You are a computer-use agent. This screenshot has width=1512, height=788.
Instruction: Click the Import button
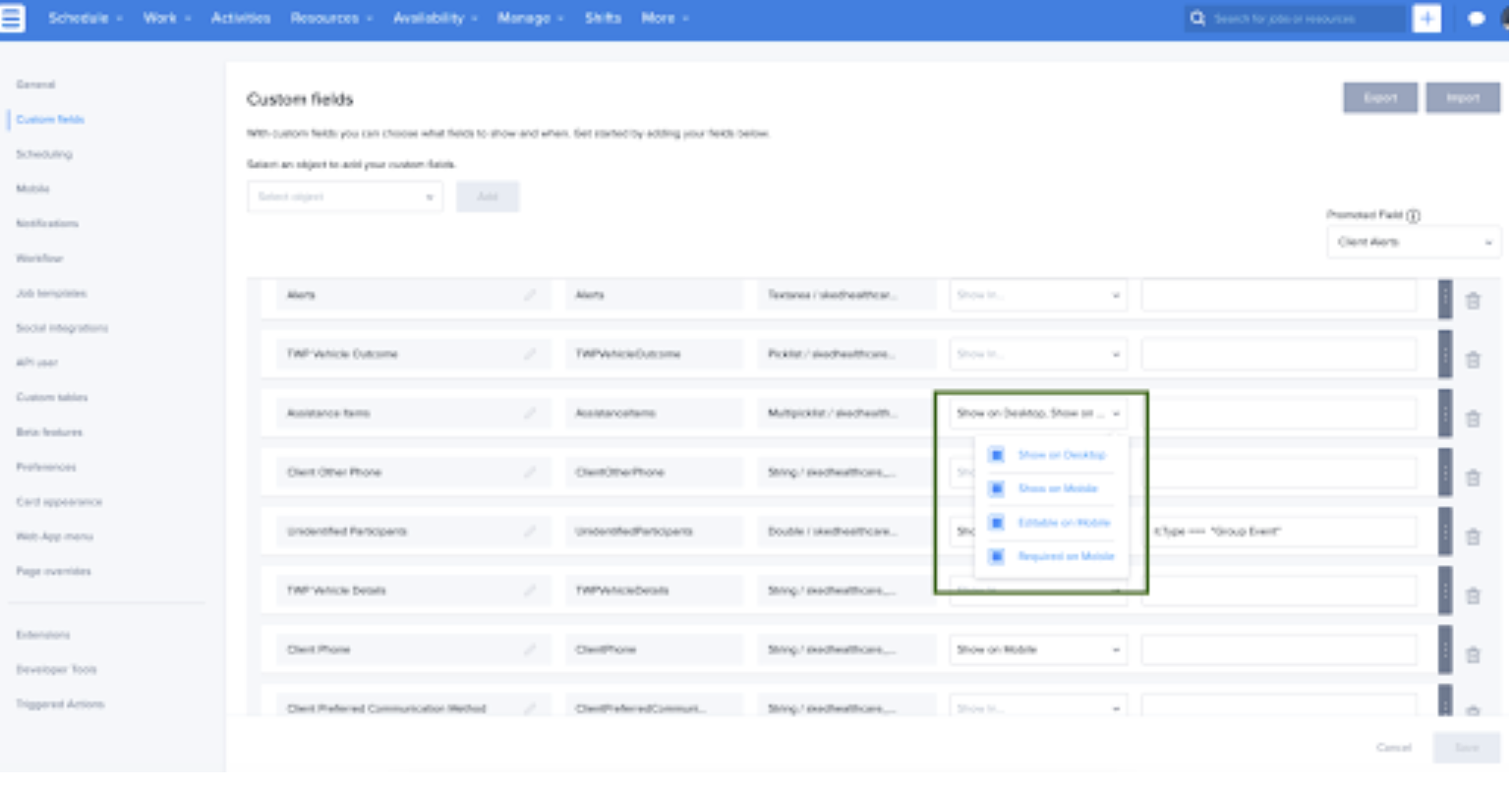click(x=1463, y=97)
